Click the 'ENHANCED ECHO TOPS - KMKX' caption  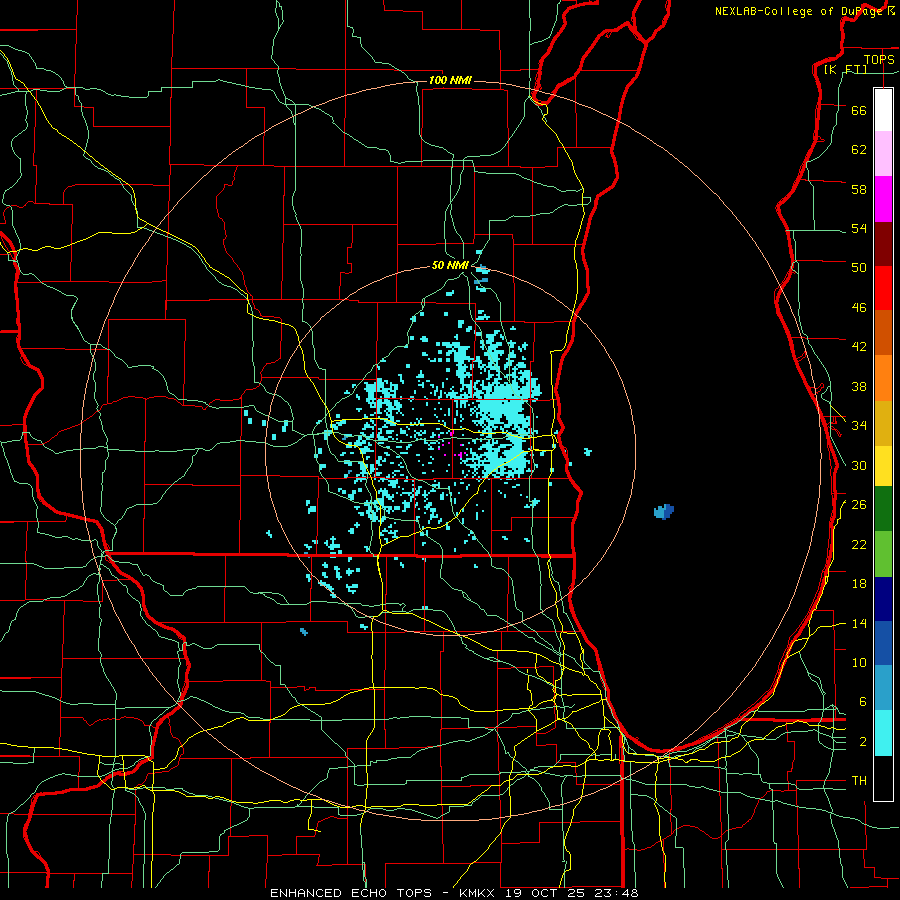(x=382, y=893)
